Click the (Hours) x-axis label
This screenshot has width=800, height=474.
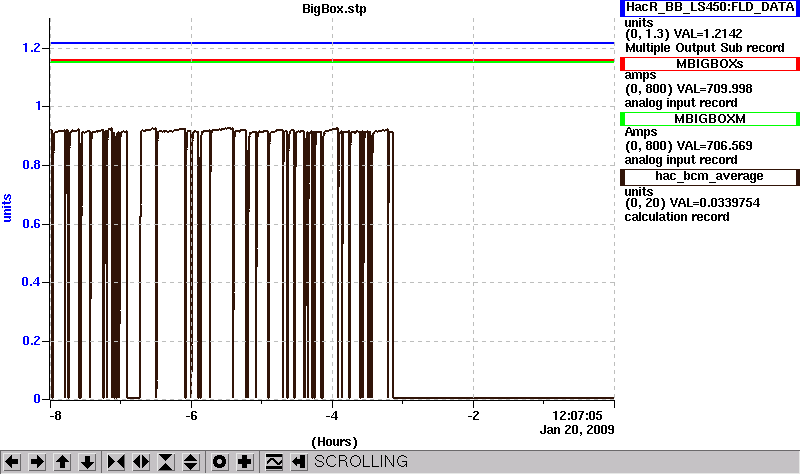click(x=334, y=442)
